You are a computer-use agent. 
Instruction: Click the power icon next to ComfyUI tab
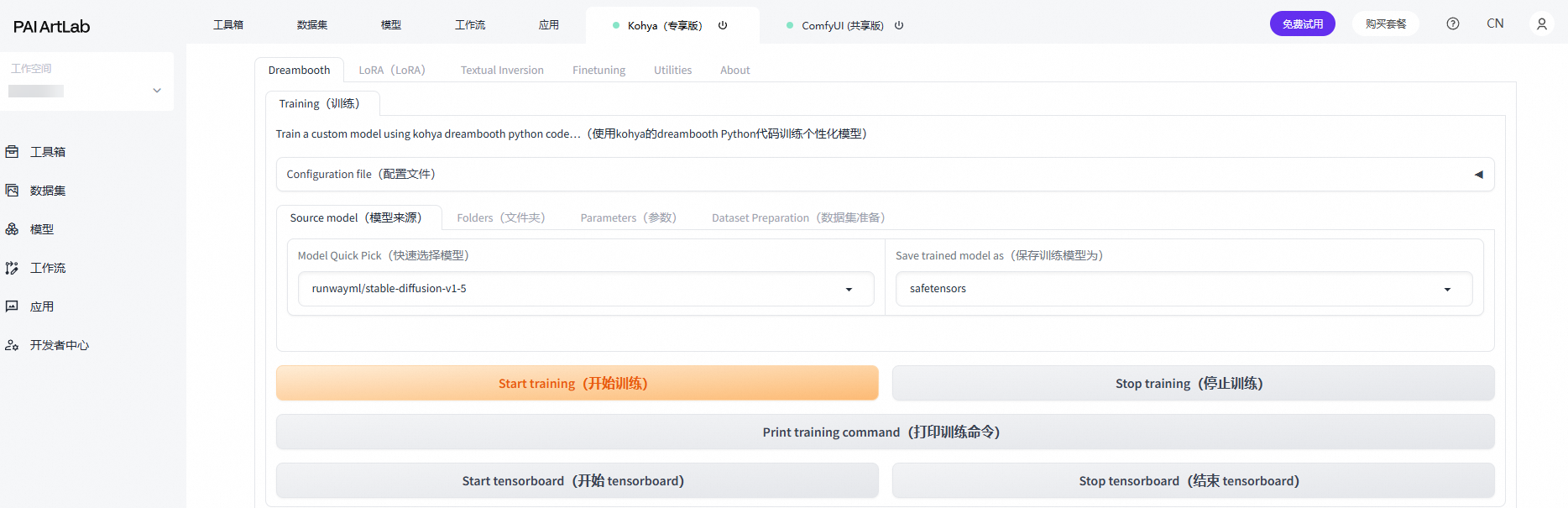coord(899,25)
